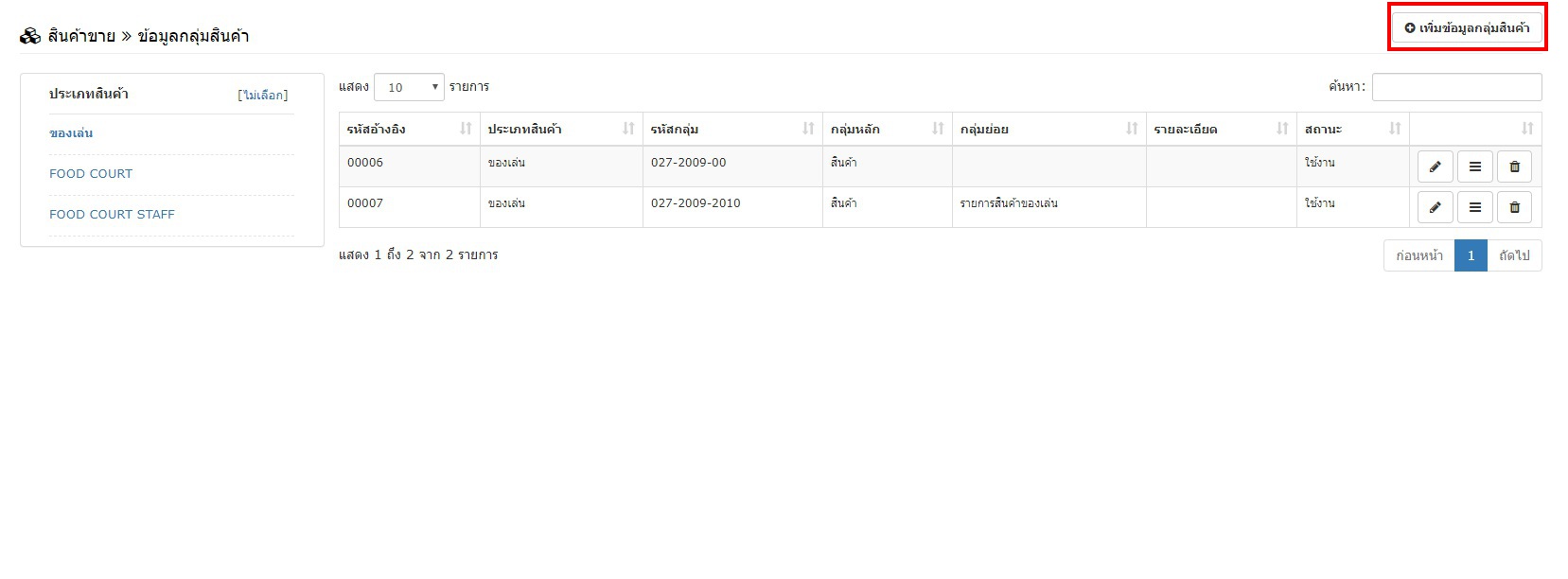Open the list menu icon for row 00007
This screenshot has height=579, width=1568.
pos(1474,207)
